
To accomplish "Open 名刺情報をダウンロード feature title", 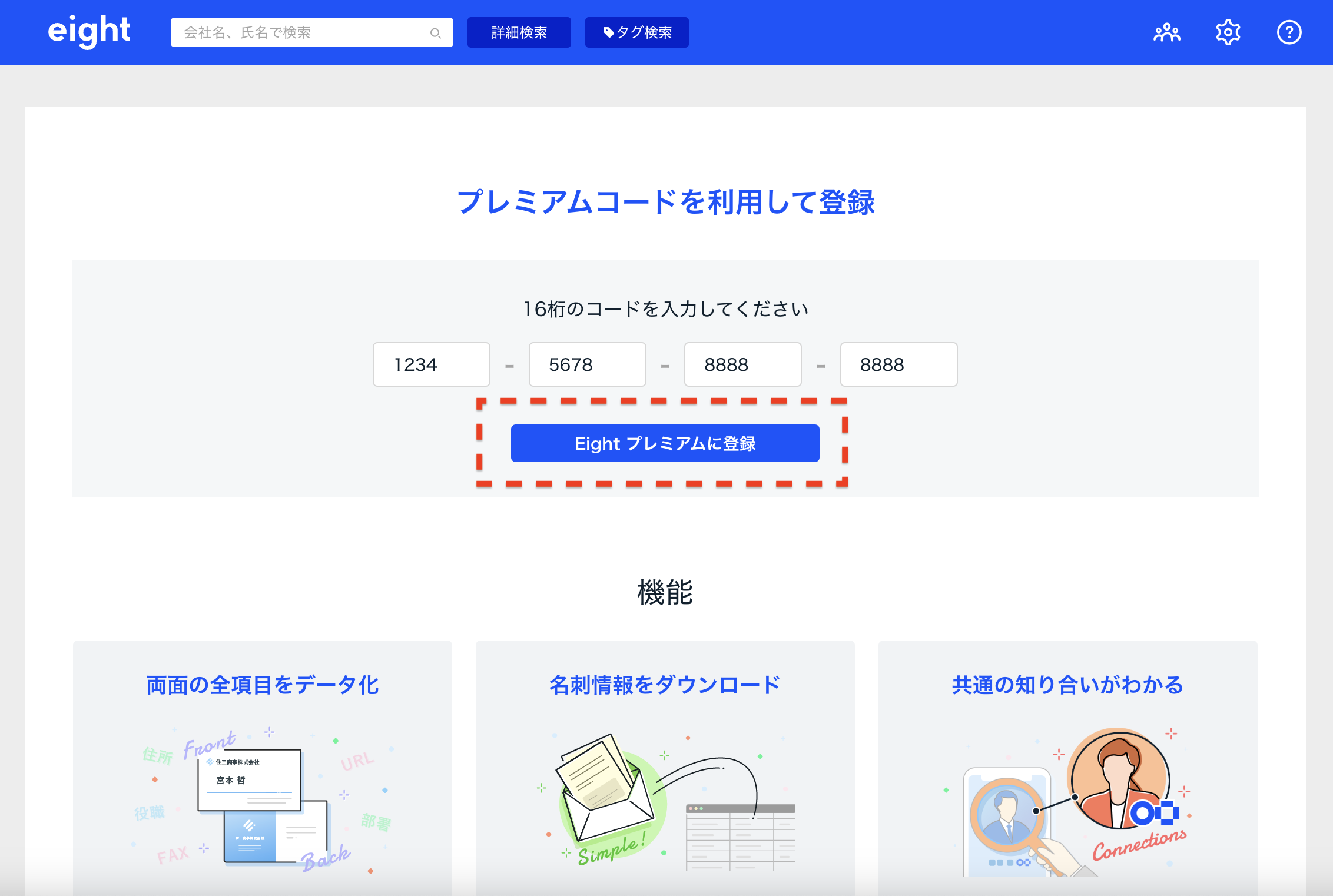I will [665, 685].
